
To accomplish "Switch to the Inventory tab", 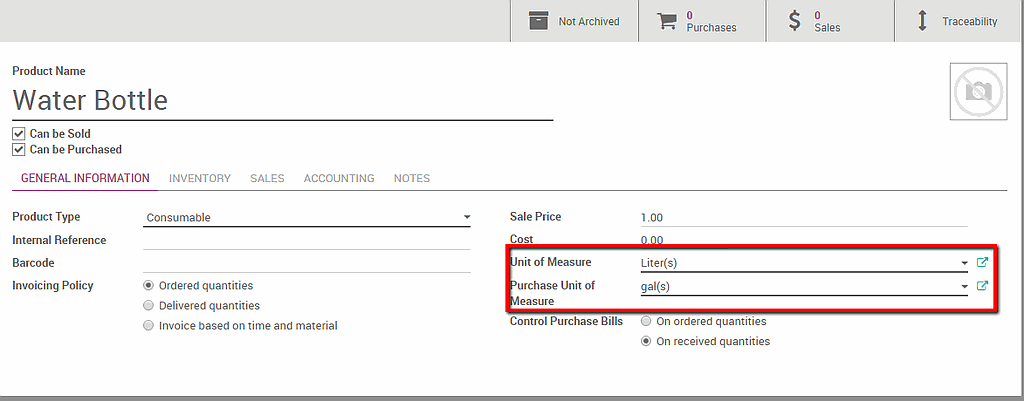I will click(x=199, y=178).
